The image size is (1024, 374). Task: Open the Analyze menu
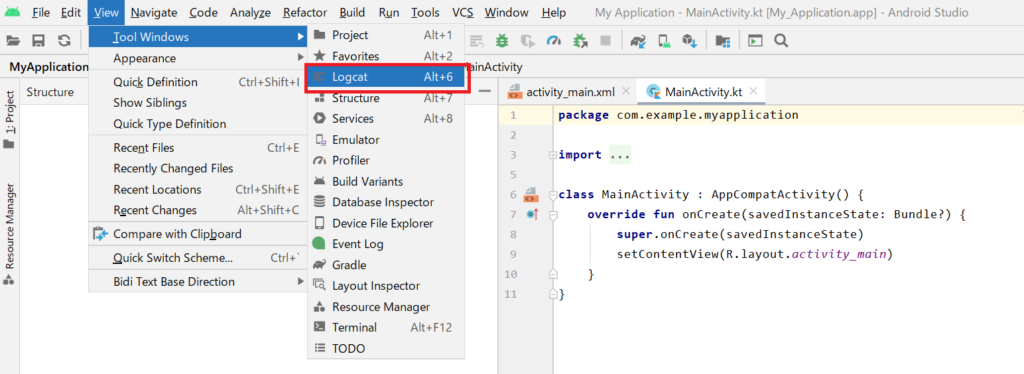tap(250, 12)
